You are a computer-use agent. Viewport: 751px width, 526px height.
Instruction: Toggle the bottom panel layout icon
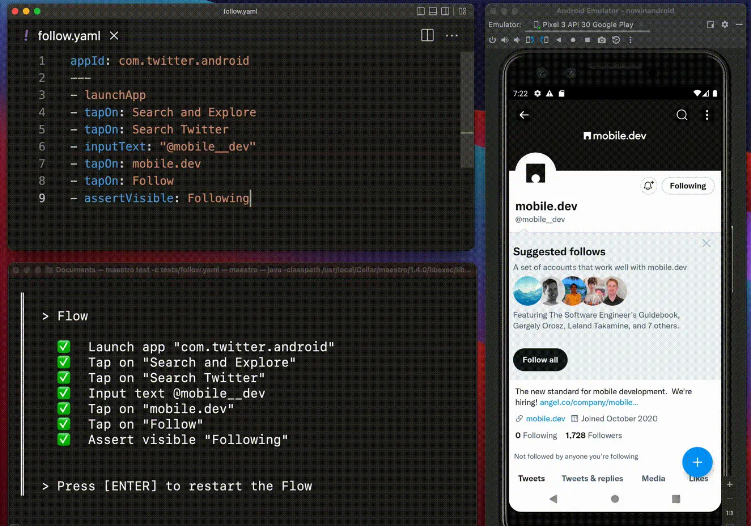[x=432, y=11]
